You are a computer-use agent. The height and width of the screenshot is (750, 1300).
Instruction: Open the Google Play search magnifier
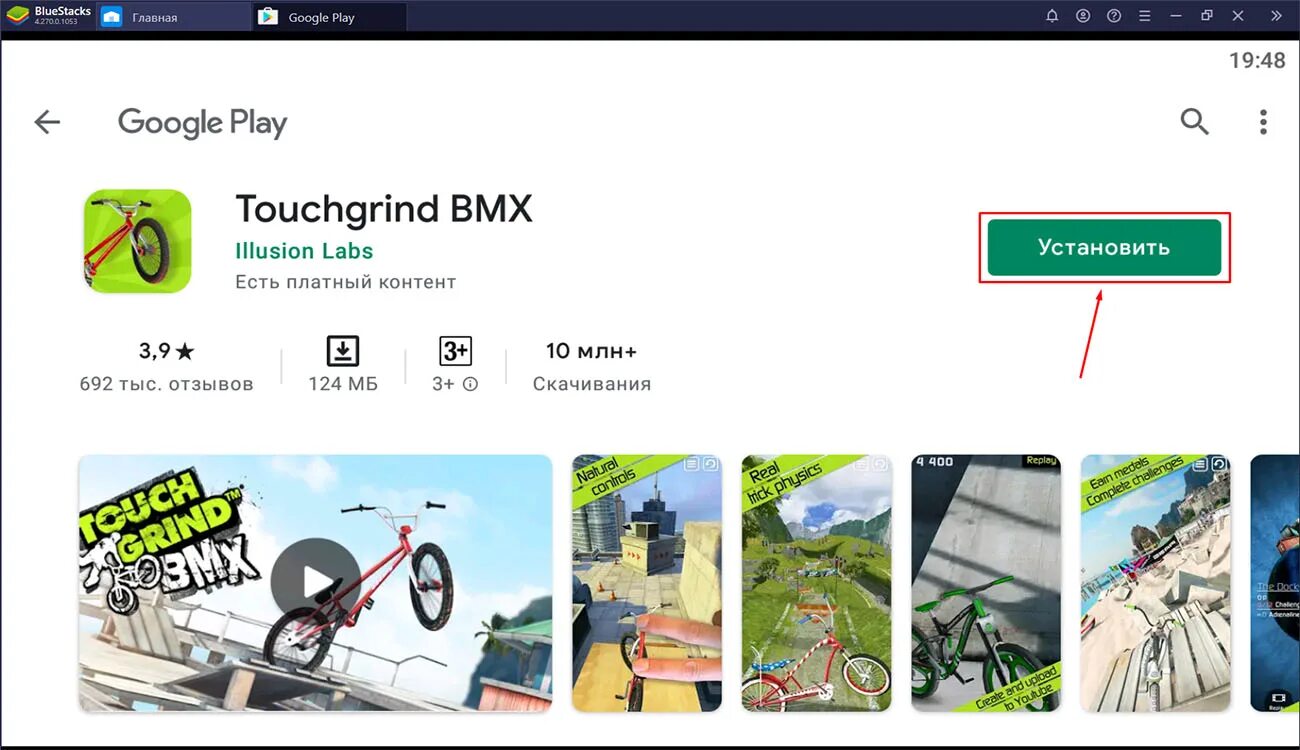1194,122
